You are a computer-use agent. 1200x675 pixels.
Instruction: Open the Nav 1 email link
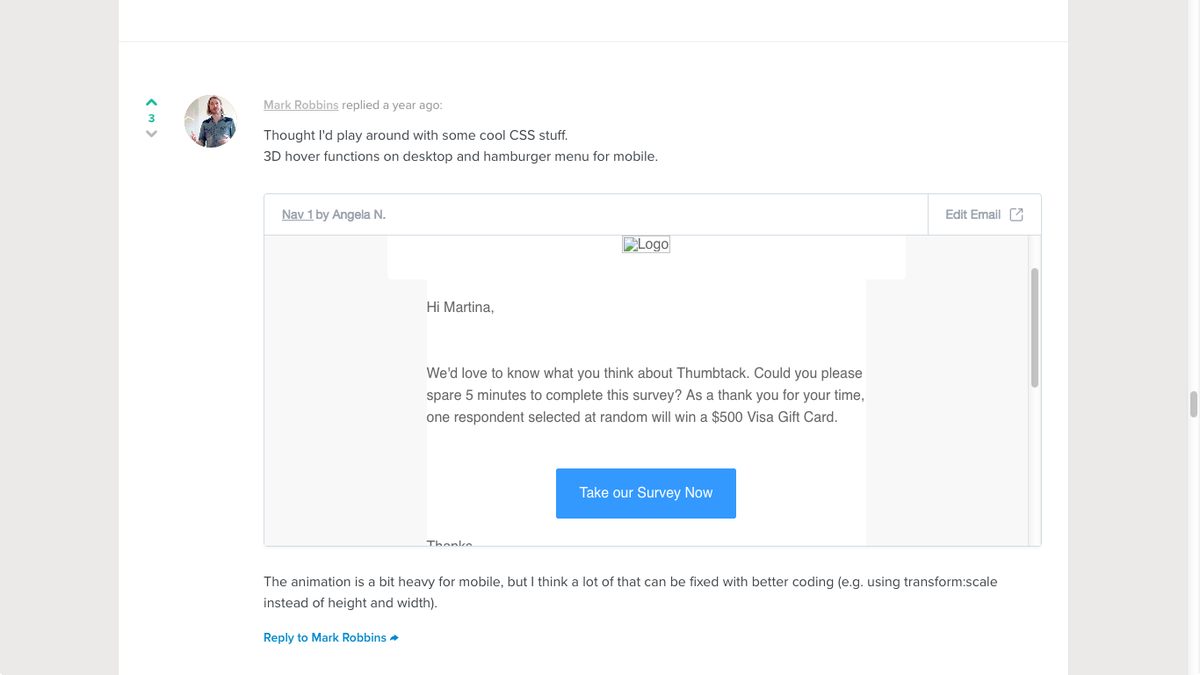(x=297, y=215)
